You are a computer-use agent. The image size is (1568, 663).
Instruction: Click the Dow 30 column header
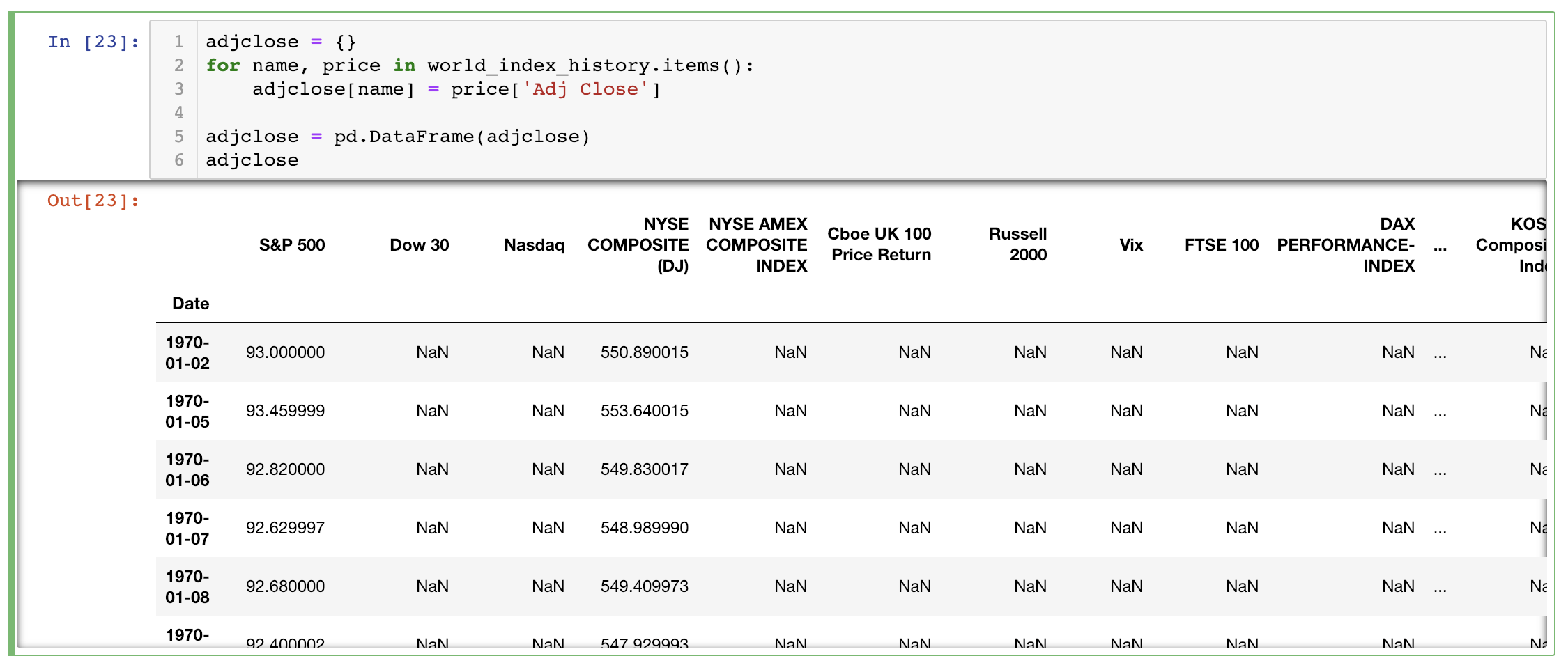point(420,245)
